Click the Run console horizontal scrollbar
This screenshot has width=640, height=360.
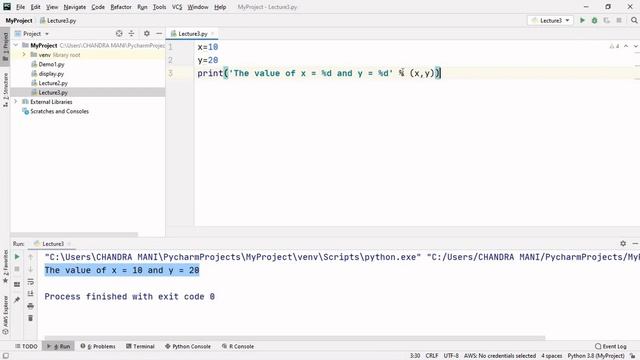295,338
